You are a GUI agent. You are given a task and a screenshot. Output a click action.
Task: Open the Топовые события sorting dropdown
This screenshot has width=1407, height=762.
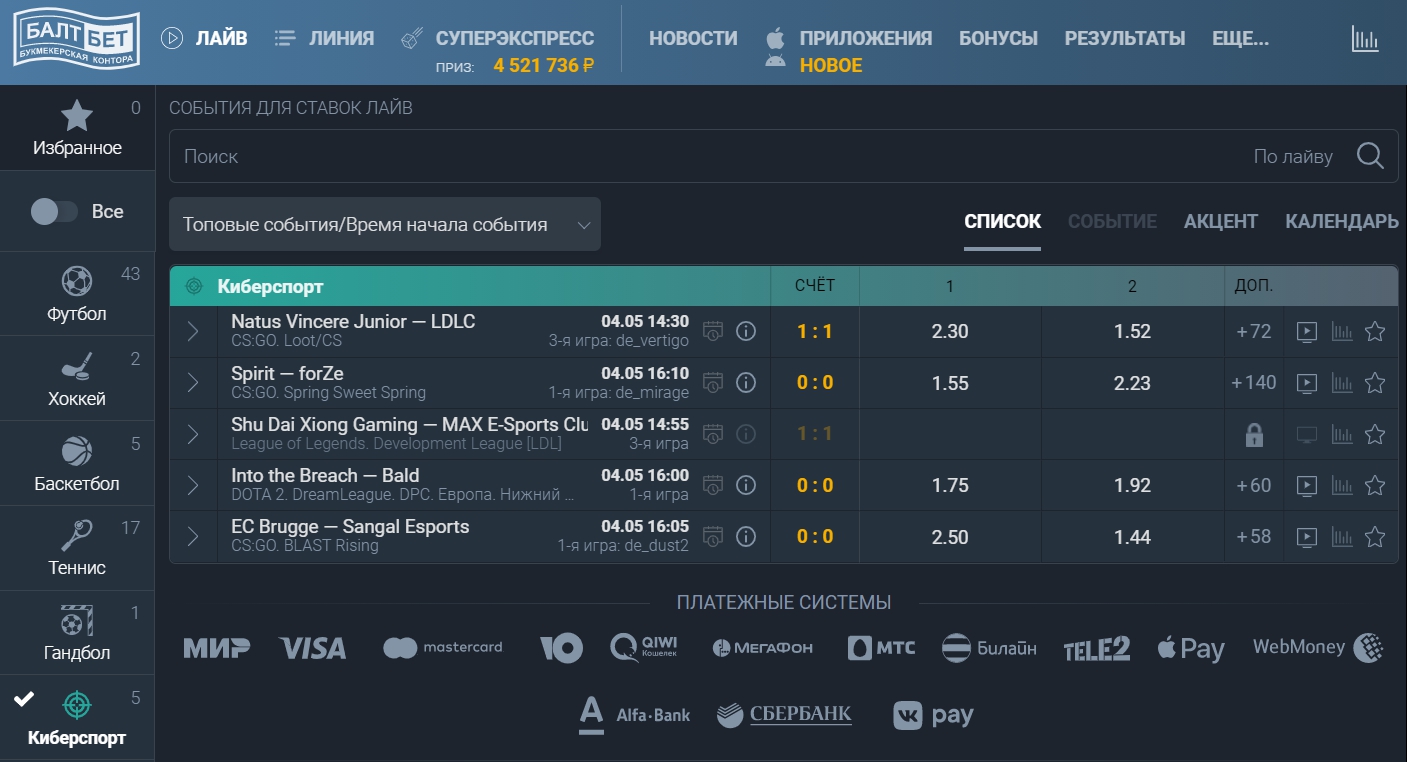pyautogui.click(x=385, y=224)
